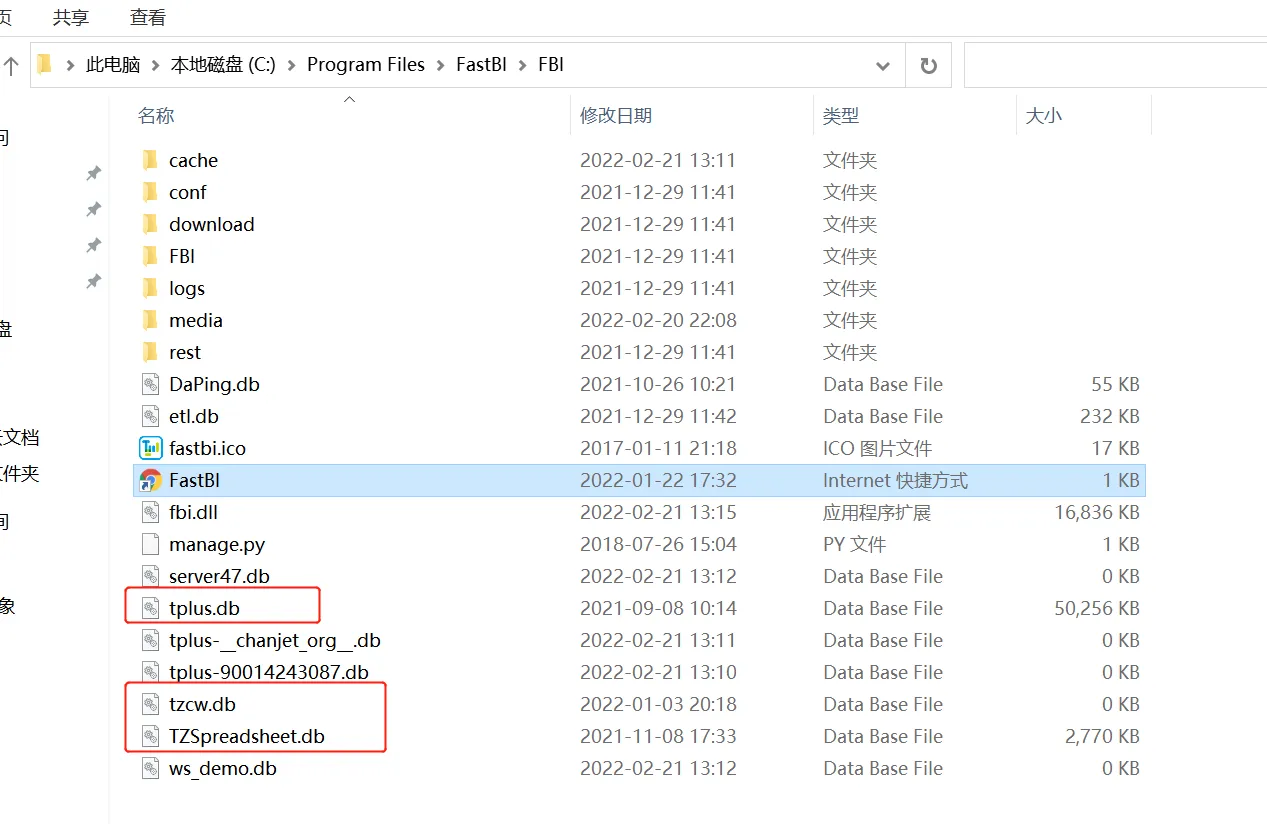Navigate to FastBI breadcrumb segment
Image resolution: width=1267 pixels, height=824 pixels.
pyautogui.click(x=481, y=65)
